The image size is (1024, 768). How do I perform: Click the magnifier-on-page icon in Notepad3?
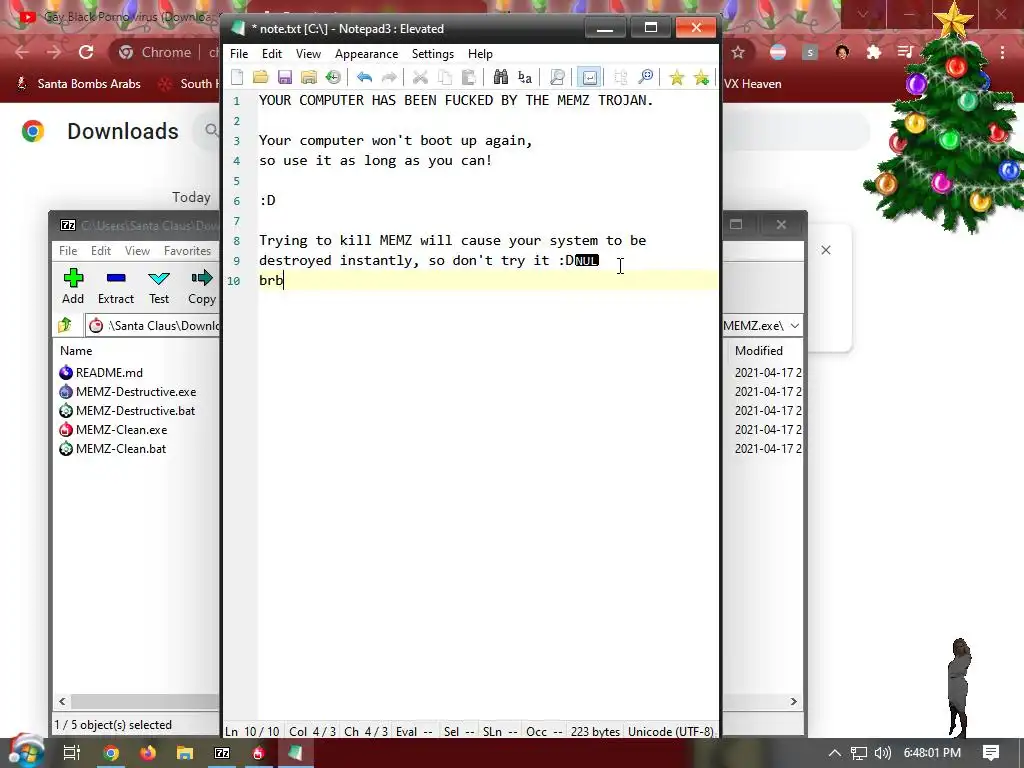pyautogui.click(x=557, y=78)
